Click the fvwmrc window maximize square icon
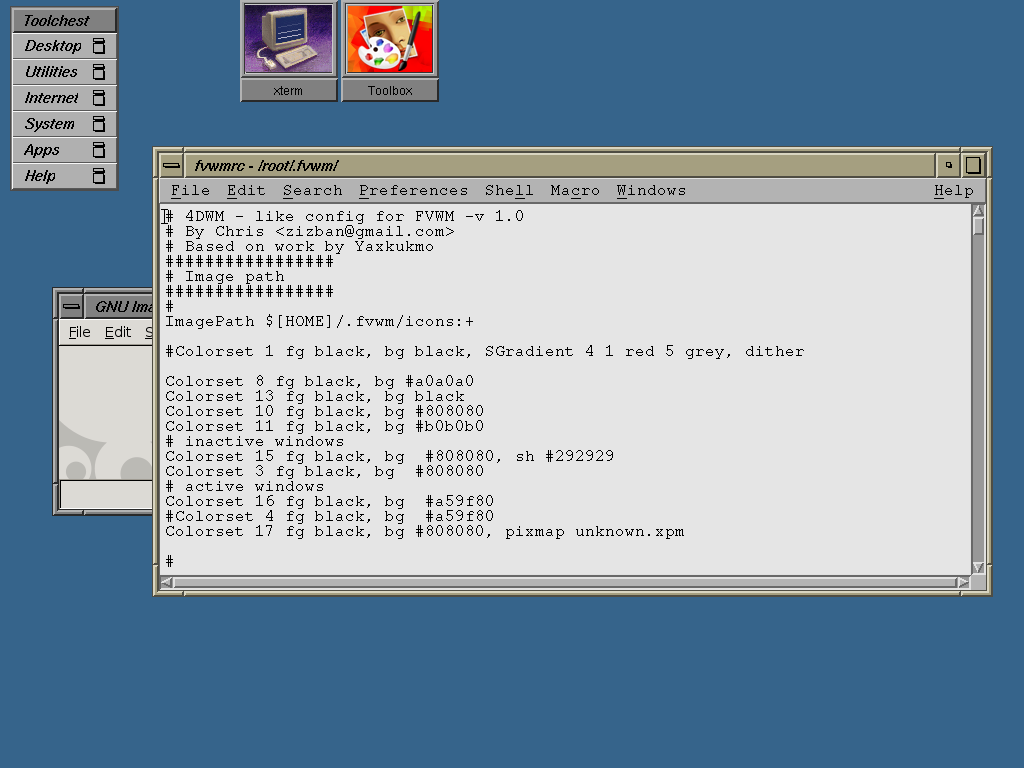Image resolution: width=1024 pixels, height=768 pixels. tap(973, 166)
